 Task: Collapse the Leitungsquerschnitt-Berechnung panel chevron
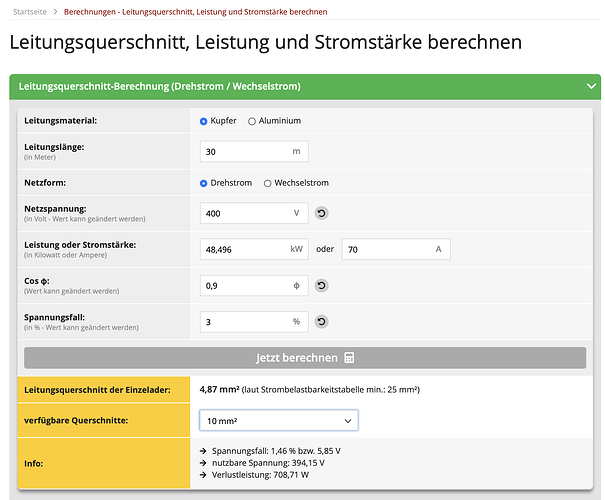pyautogui.click(x=591, y=86)
